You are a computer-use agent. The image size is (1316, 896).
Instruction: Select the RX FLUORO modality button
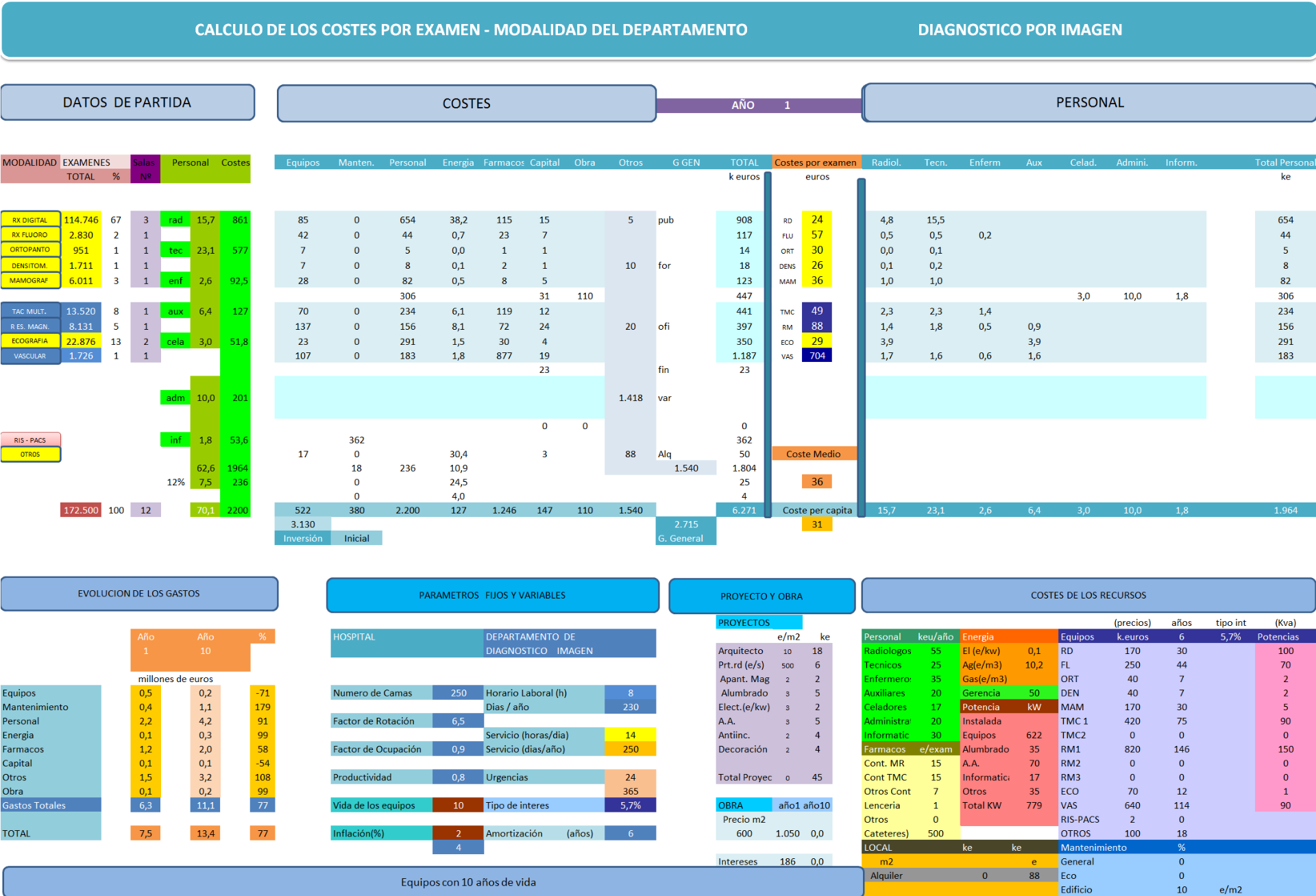(30, 235)
